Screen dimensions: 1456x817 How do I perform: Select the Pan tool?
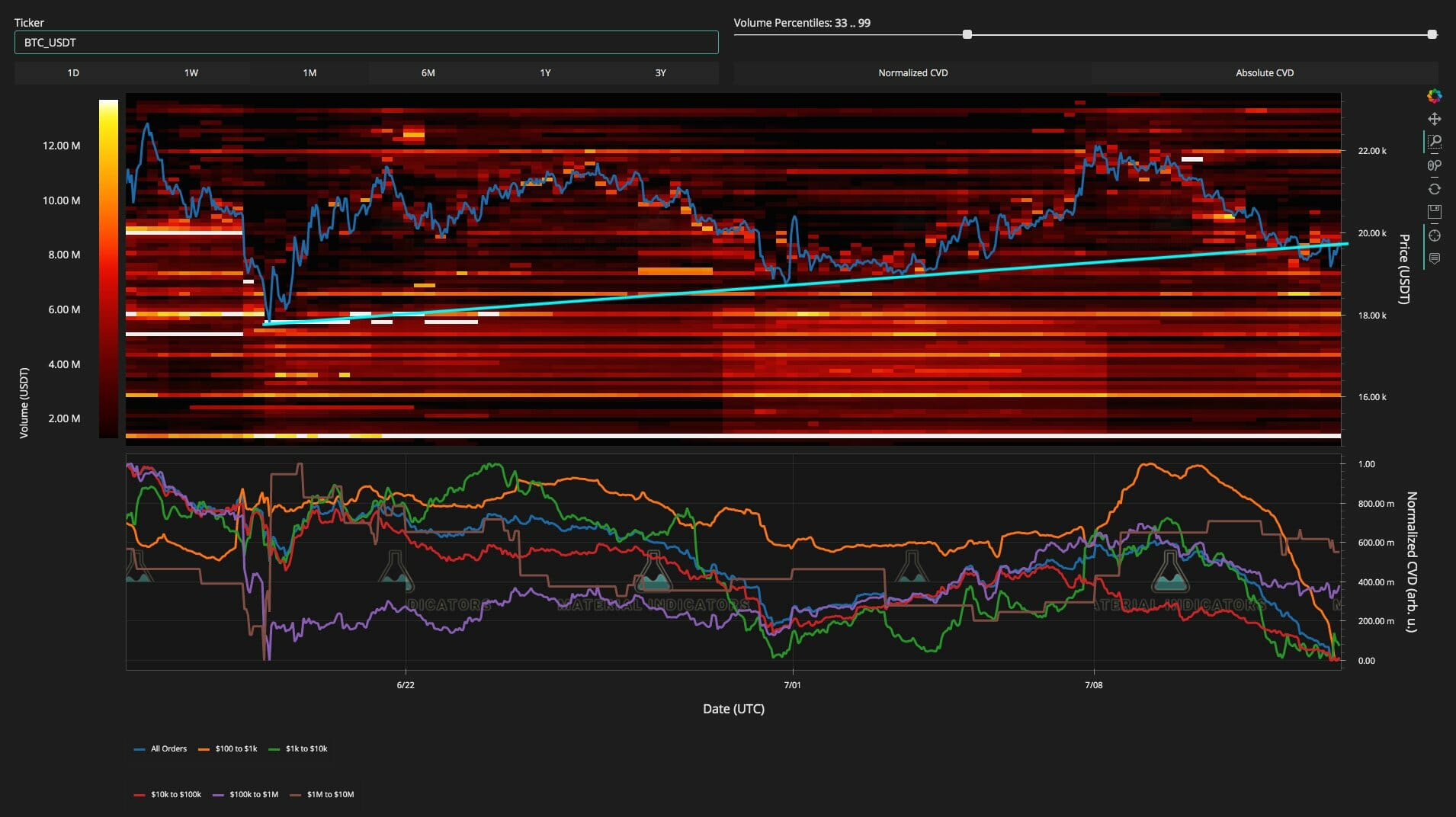[1434, 119]
